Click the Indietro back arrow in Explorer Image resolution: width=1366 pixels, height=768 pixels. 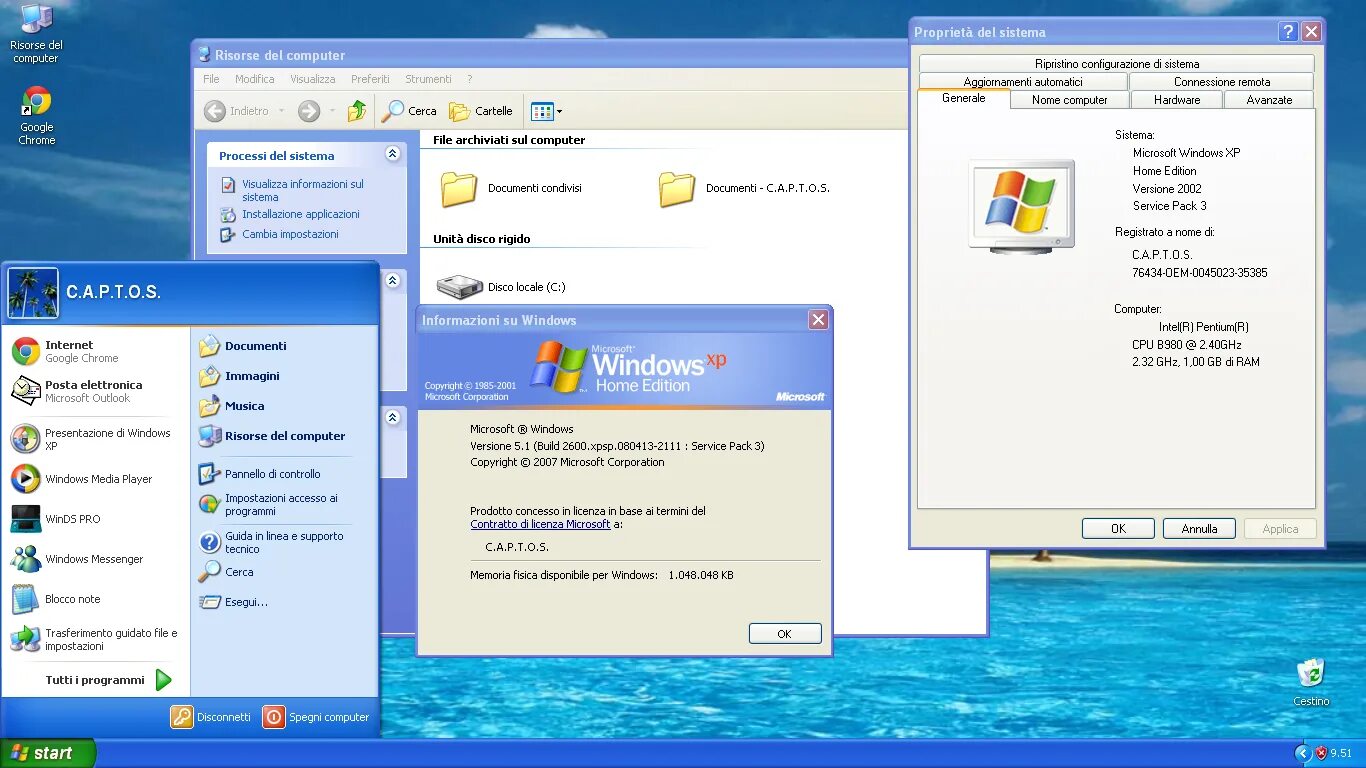coord(236,111)
